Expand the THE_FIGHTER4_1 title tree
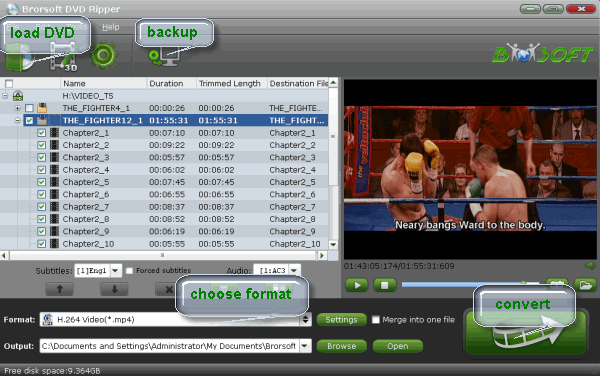600x376 pixels. click(x=17, y=108)
